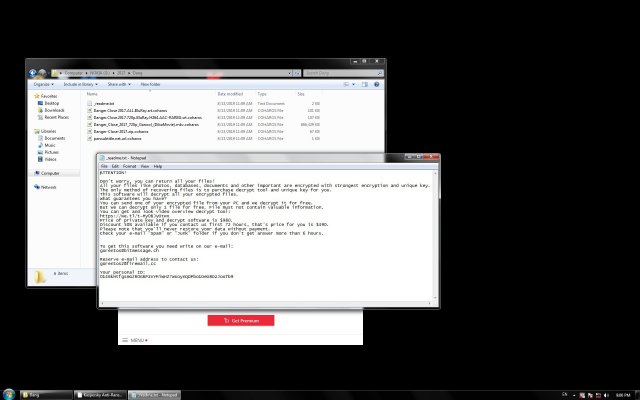640x400 pixels.
Task: Click the magnifier icon in Explorer search
Action: coord(380,73)
